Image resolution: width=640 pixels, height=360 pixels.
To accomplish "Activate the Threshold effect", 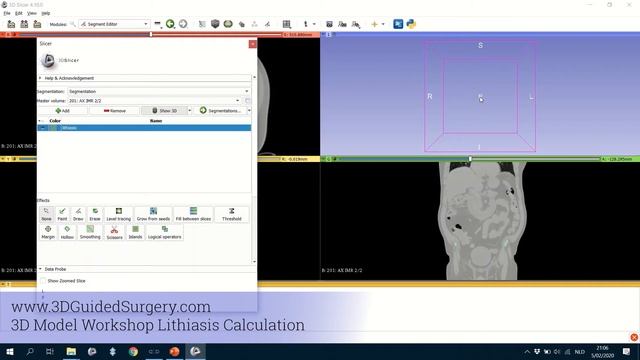I will click(231, 214).
